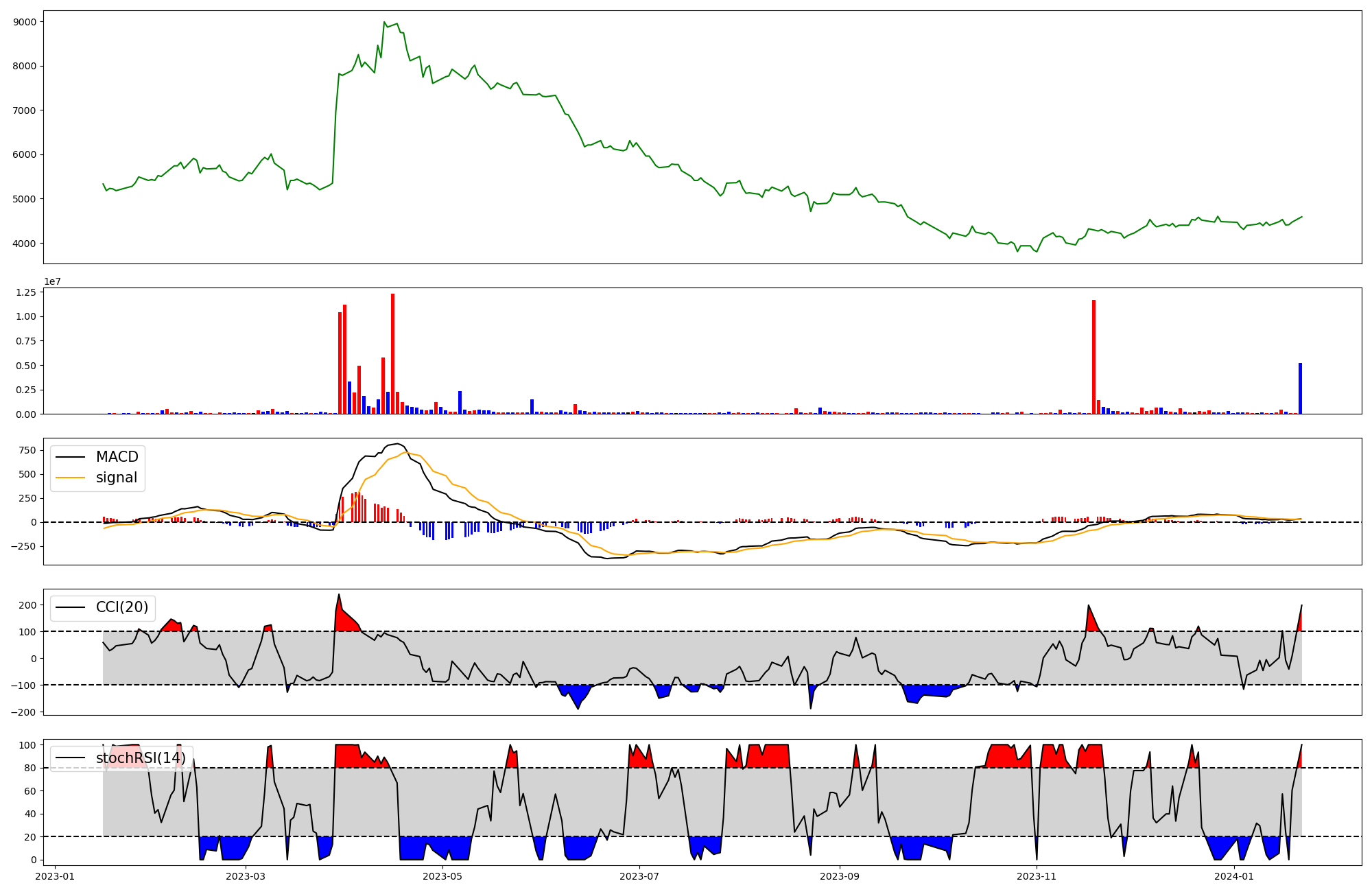Click the 1e7 volume scale notation
The image size is (1372, 892).
[x=53, y=282]
